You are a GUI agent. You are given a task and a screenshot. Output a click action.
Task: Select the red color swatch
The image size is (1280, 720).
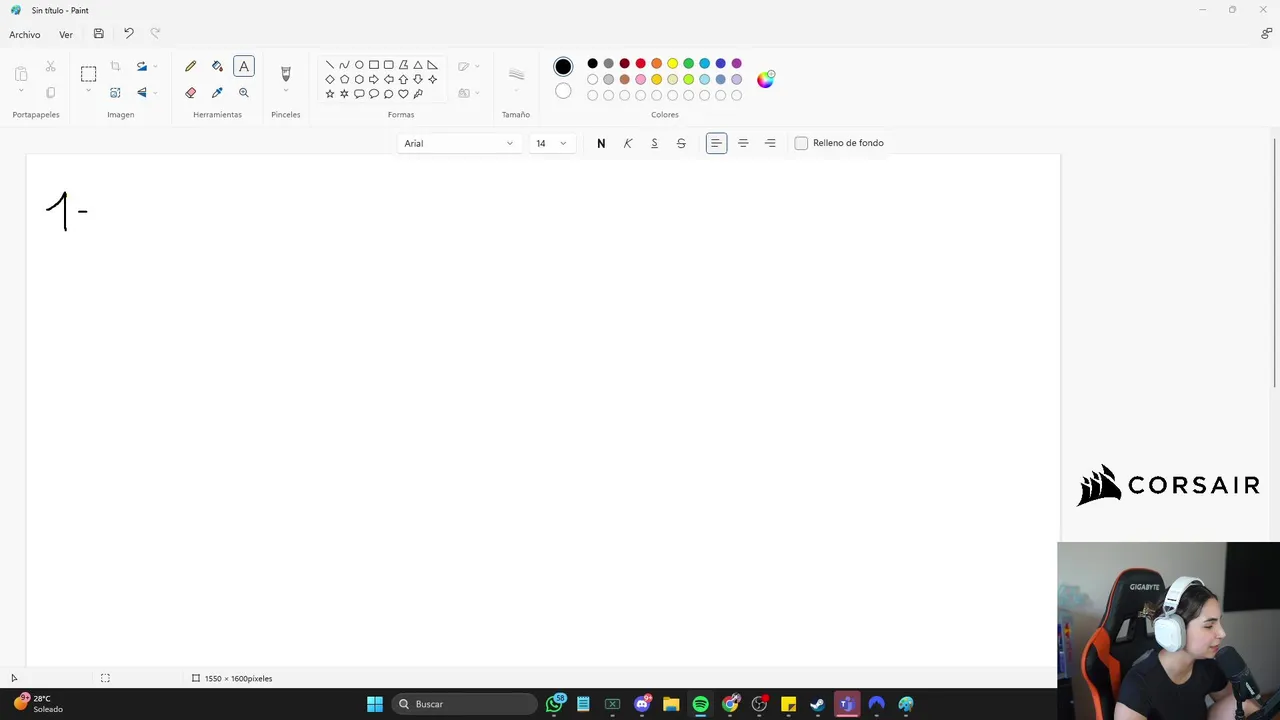pyautogui.click(x=641, y=63)
